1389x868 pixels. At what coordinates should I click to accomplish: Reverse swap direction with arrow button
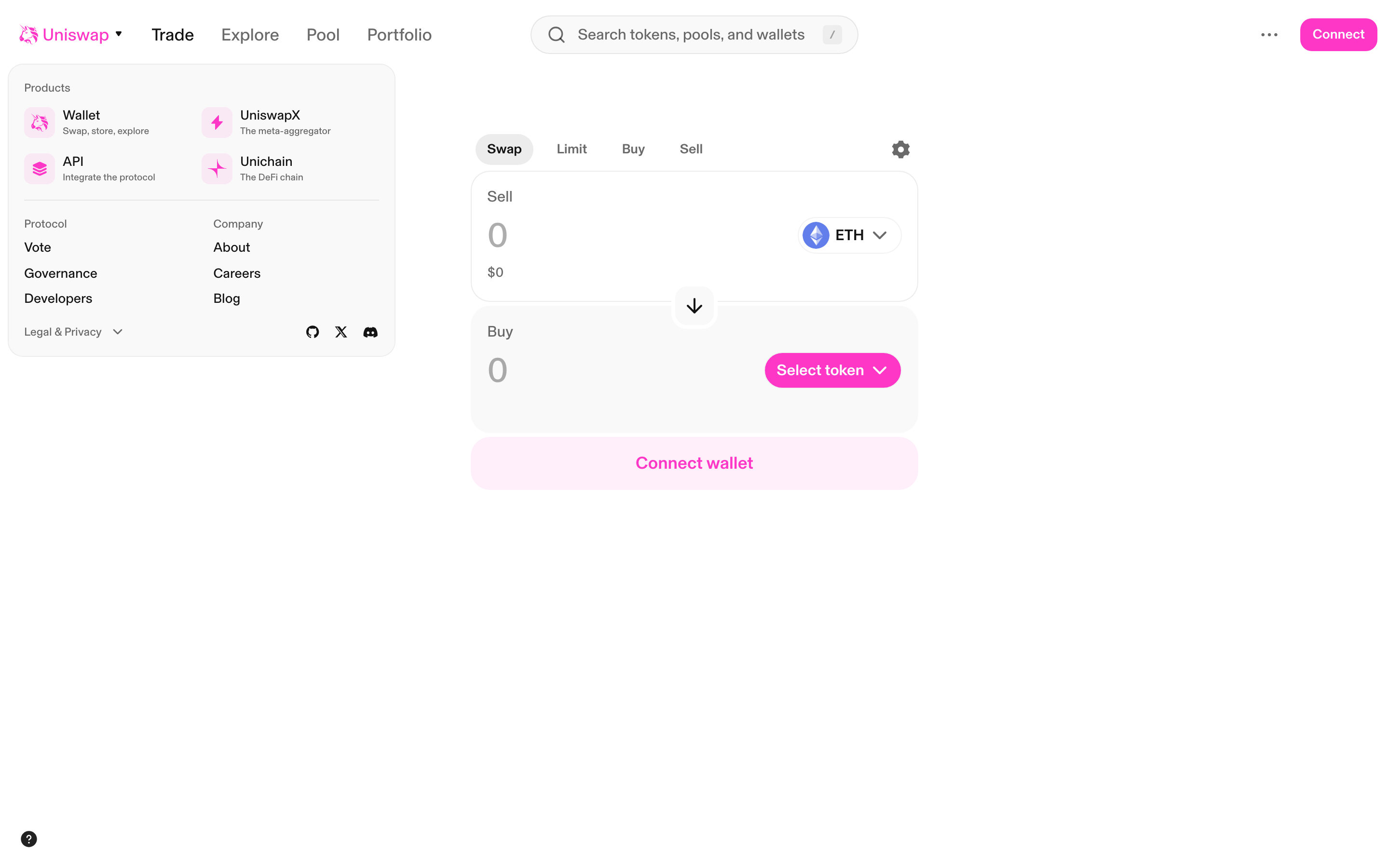pos(694,305)
